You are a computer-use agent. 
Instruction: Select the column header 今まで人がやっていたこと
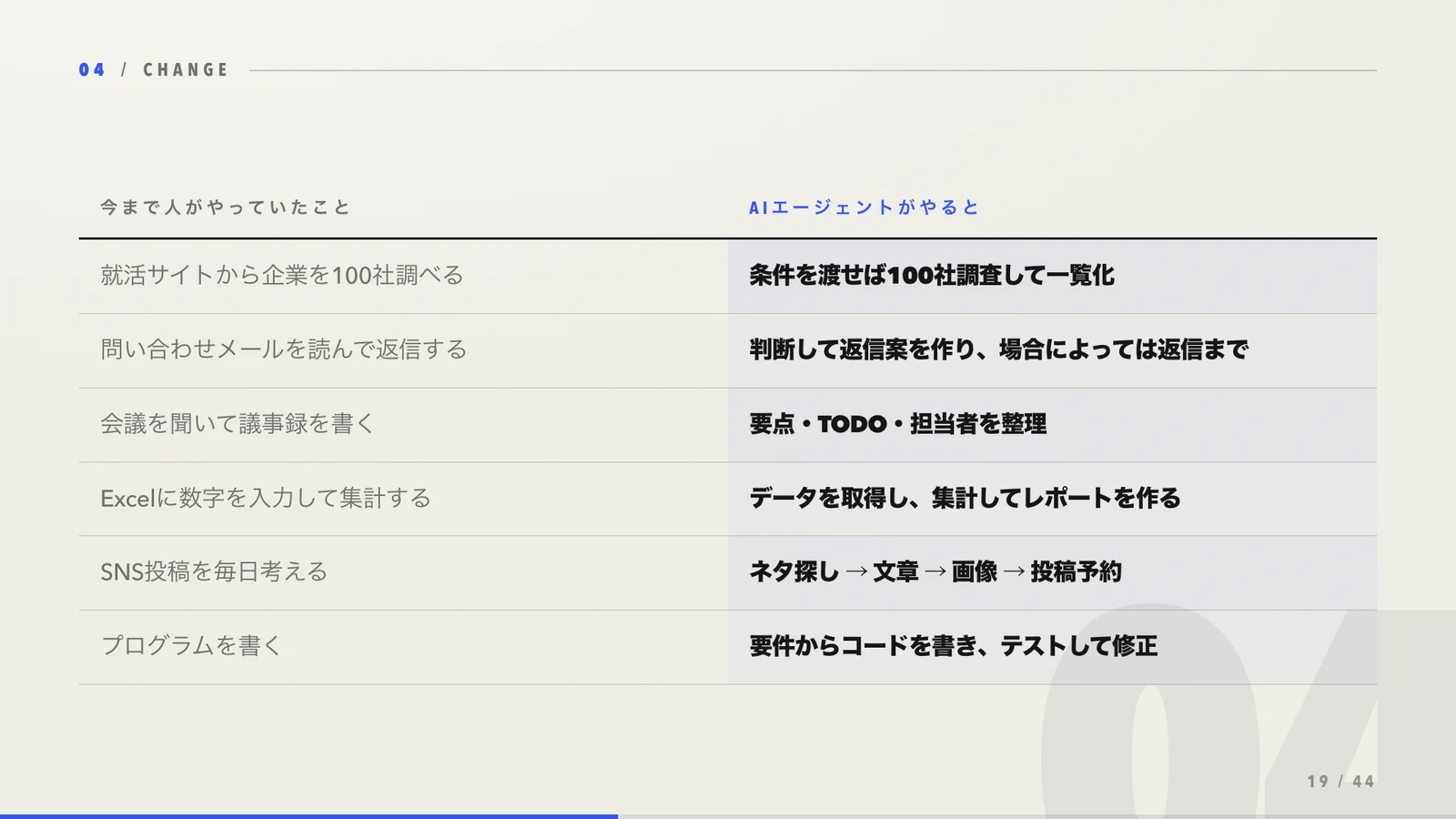[226, 207]
